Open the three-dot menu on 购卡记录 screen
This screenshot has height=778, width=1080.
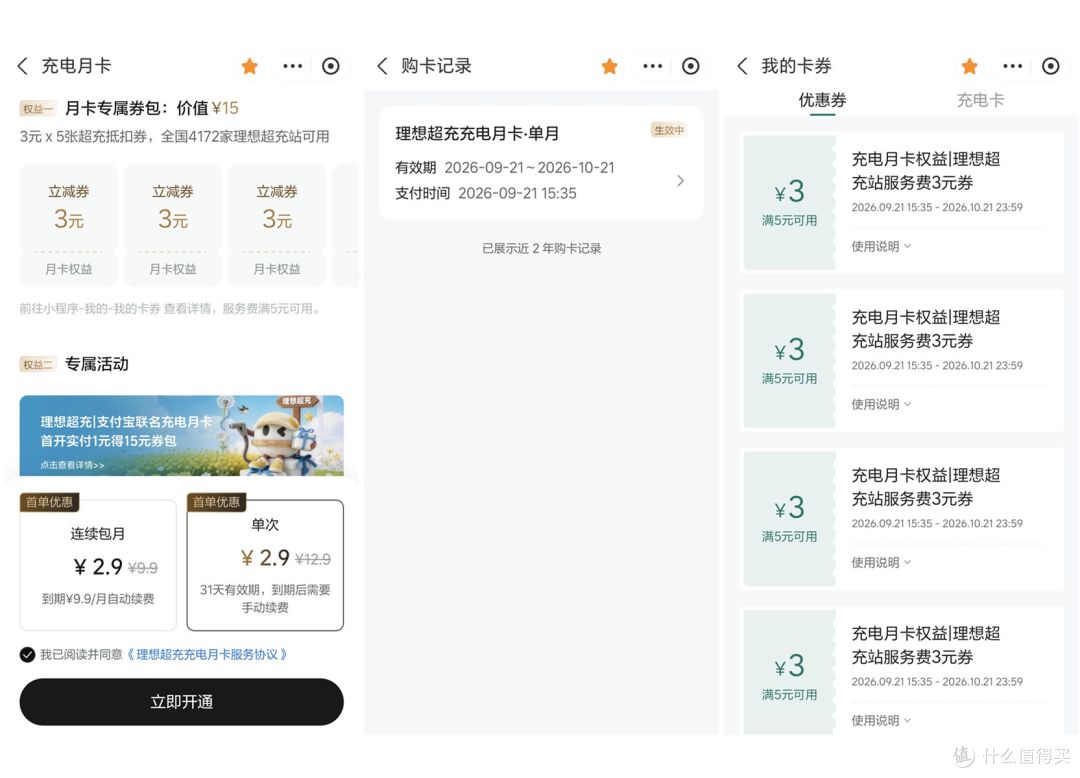[x=653, y=66]
